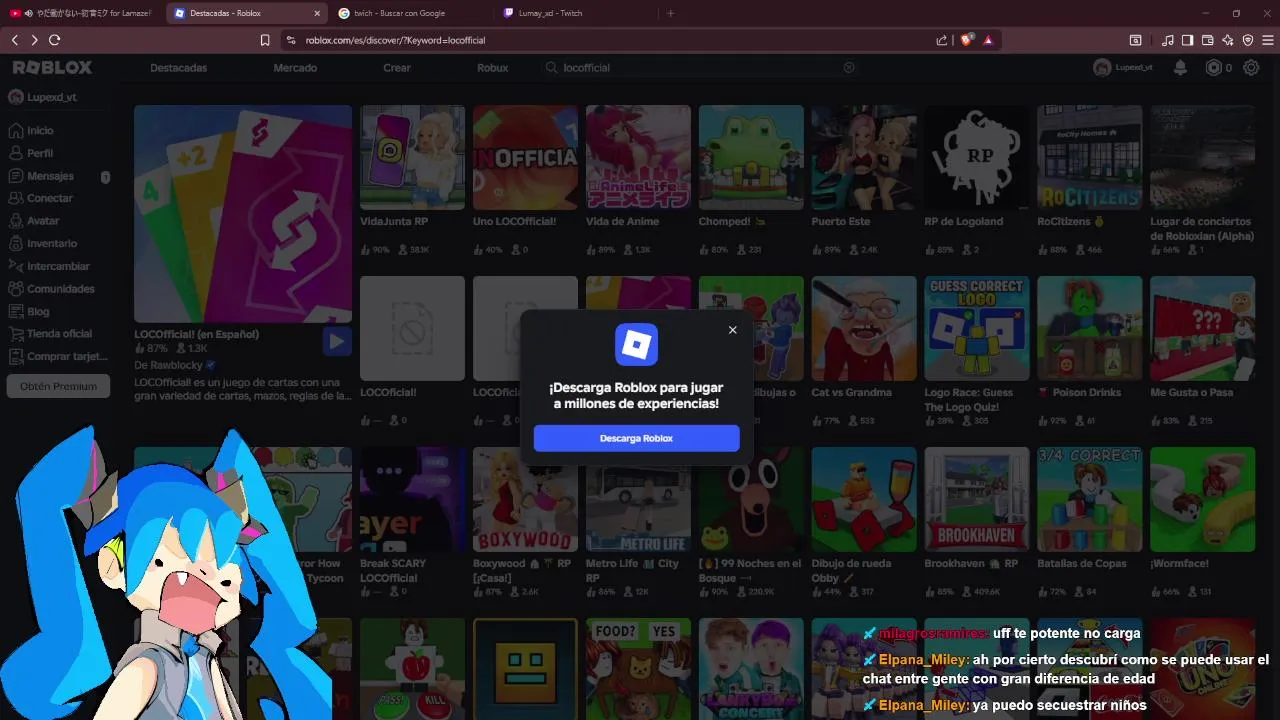Image resolution: width=1280 pixels, height=720 pixels.
Task: Open the Brave Wallet icon
Action: tap(1207, 40)
